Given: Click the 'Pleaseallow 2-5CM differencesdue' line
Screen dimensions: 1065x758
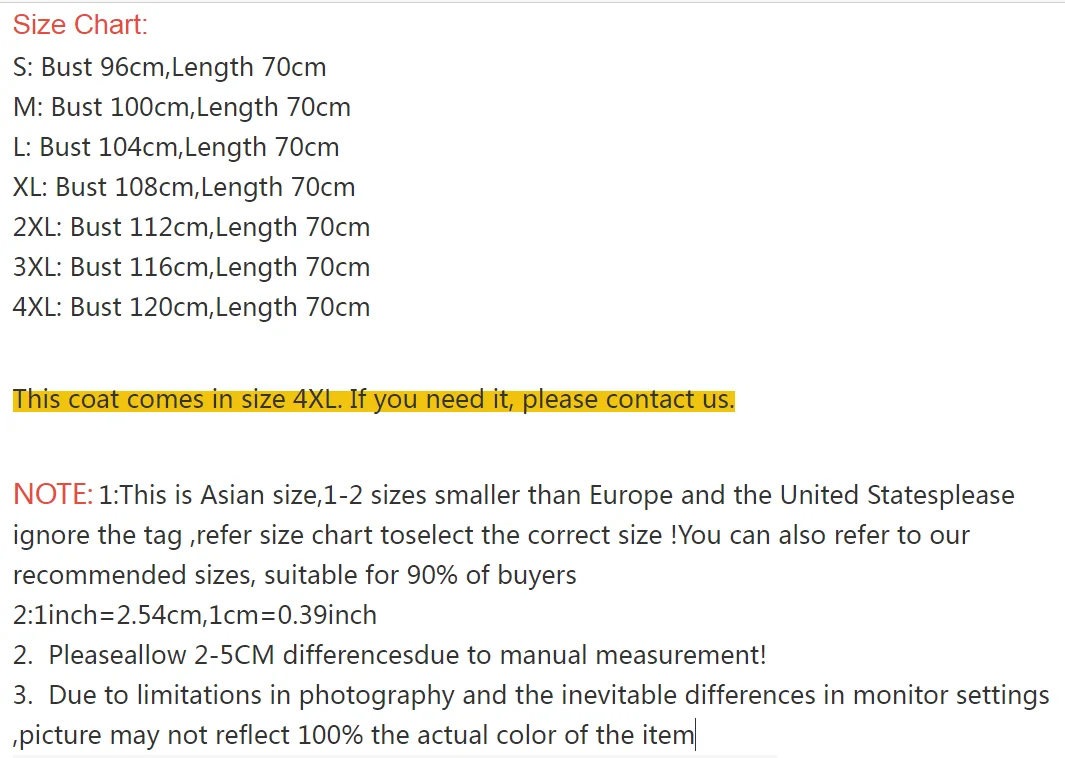Looking at the screenshot, I should (x=390, y=655).
